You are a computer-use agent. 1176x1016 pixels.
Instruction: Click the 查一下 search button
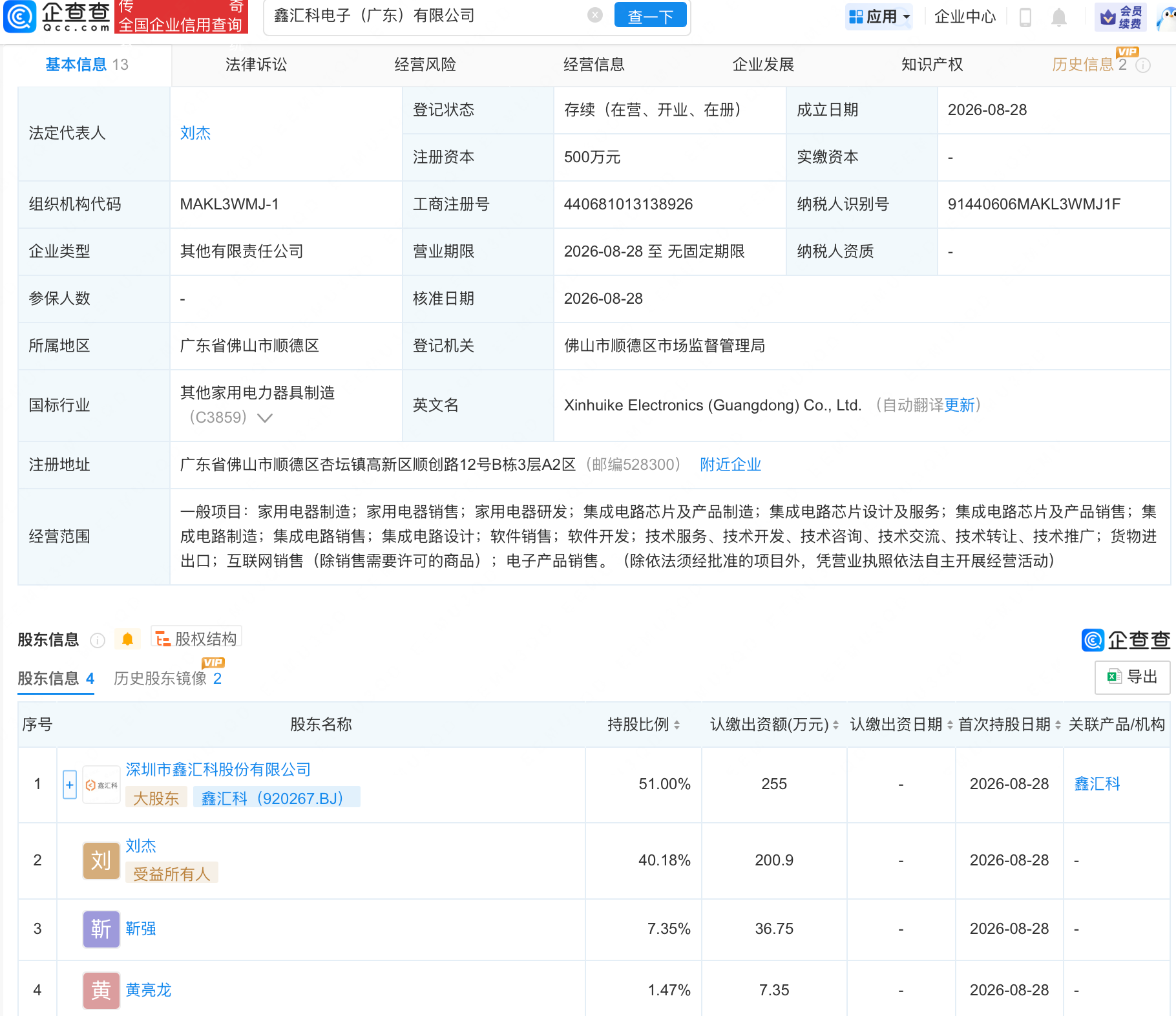point(650,16)
